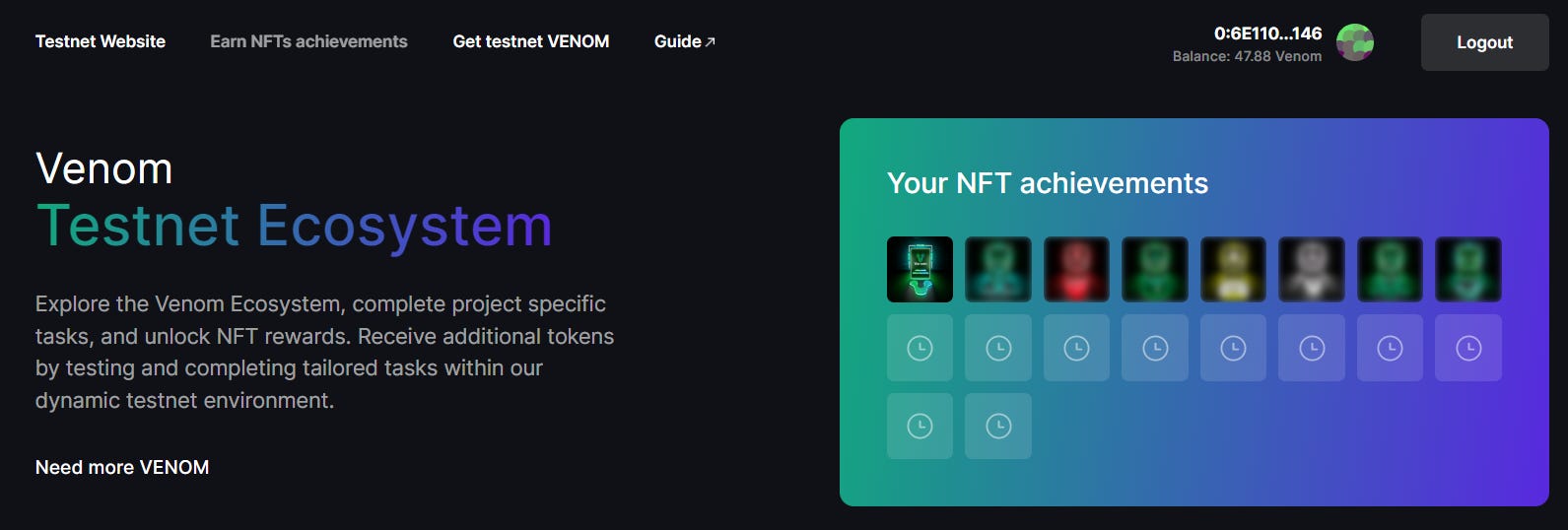The width and height of the screenshot is (1568, 530).
Task: Click the Explore the Venom Ecosystem paragraph
Action: pos(325,352)
